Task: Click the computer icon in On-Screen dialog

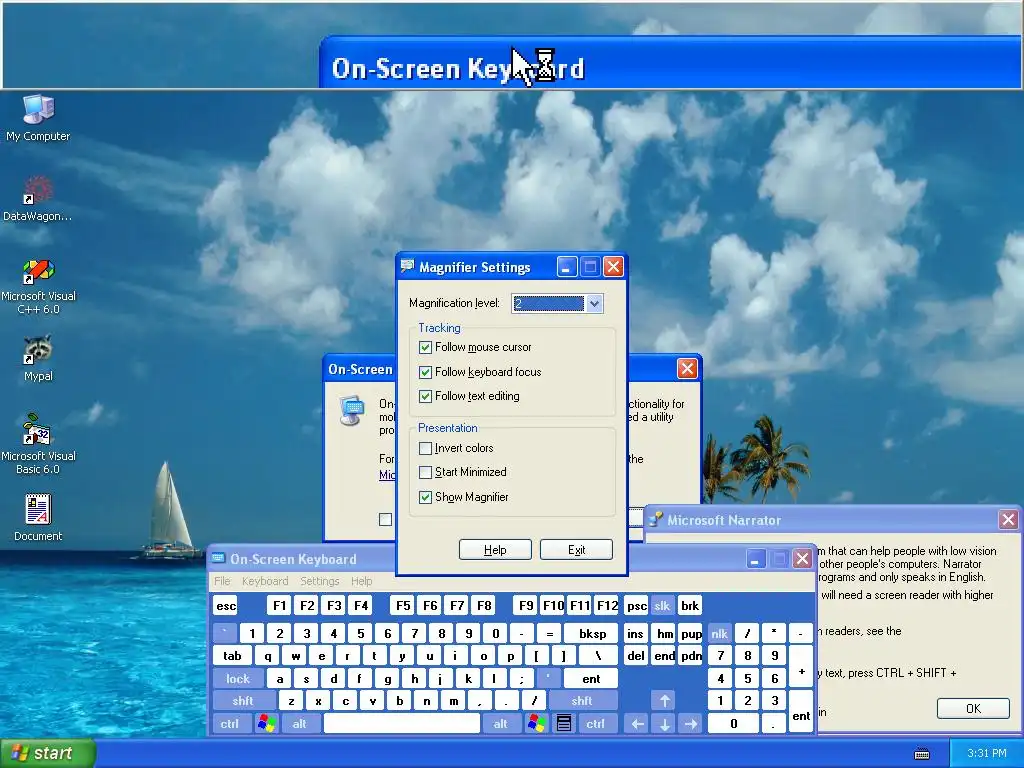Action: (352, 411)
